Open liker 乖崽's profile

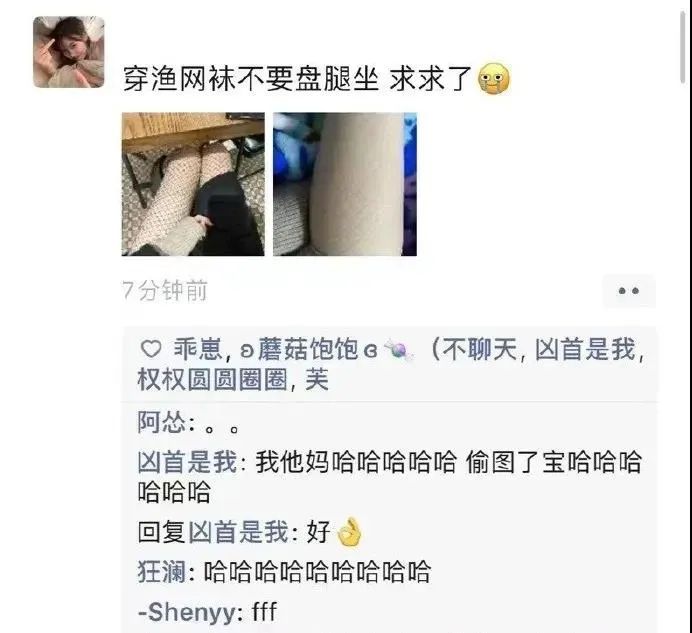click(199, 349)
